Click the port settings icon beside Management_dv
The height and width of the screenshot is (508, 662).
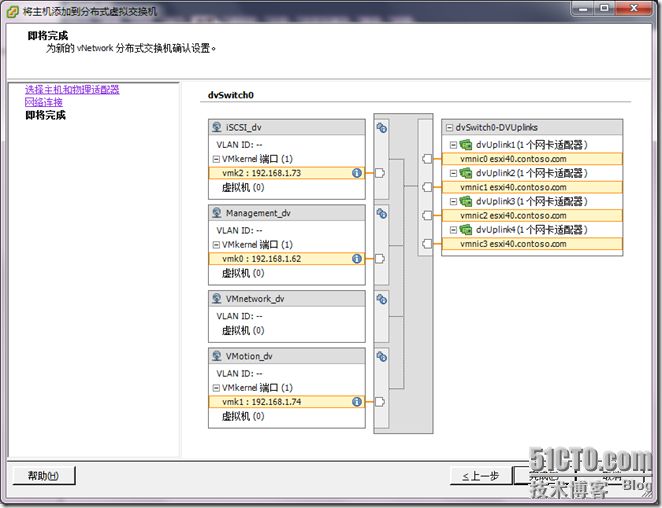point(382,213)
